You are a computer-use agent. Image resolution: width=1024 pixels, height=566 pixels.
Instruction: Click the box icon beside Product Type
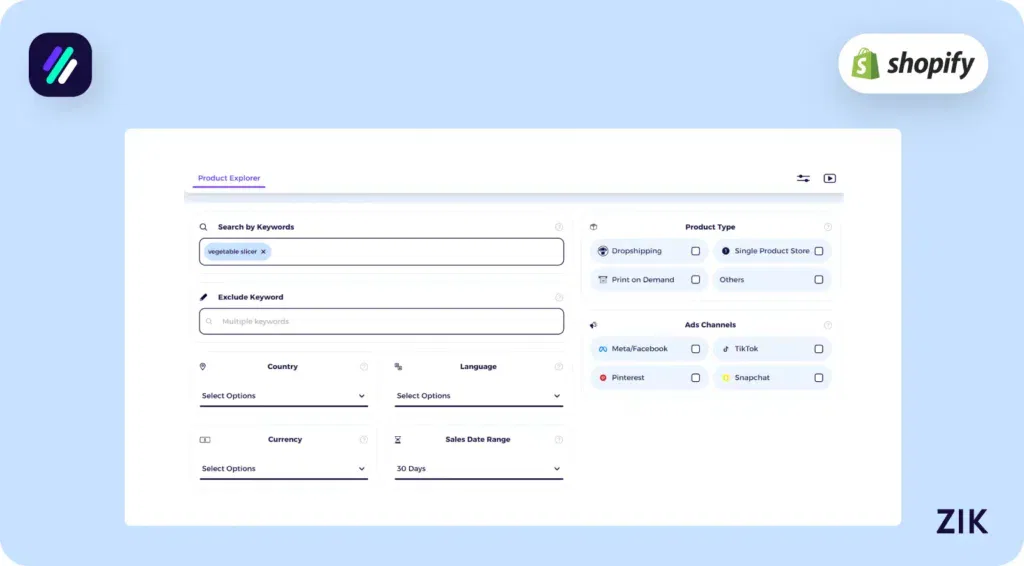[594, 227]
